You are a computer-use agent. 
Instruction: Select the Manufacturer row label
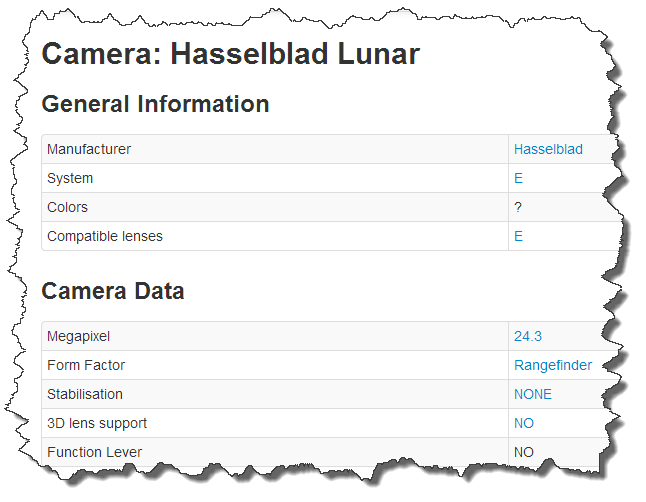pos(89,149)
